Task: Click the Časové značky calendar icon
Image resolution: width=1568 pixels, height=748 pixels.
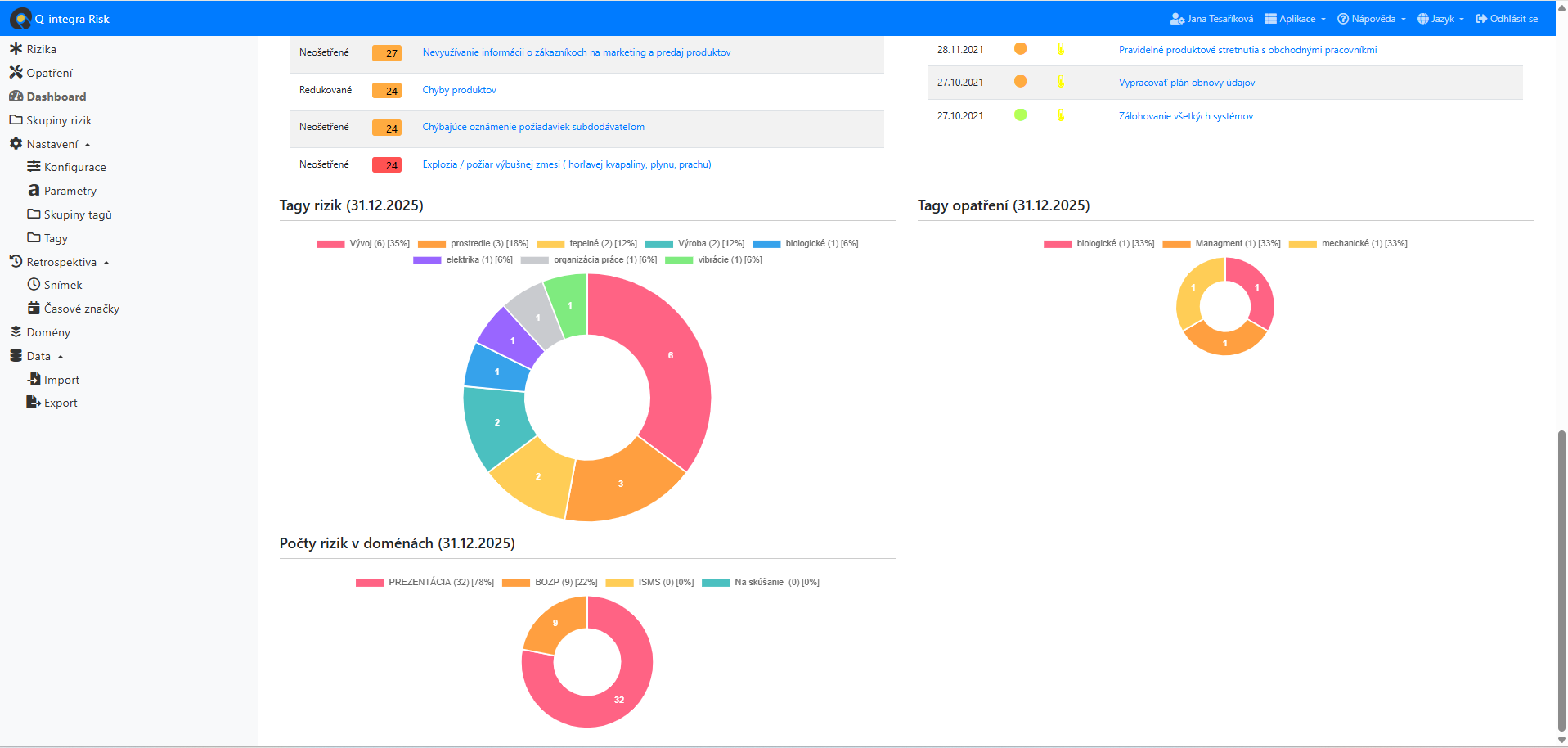Action: click(x=34, y=309)
